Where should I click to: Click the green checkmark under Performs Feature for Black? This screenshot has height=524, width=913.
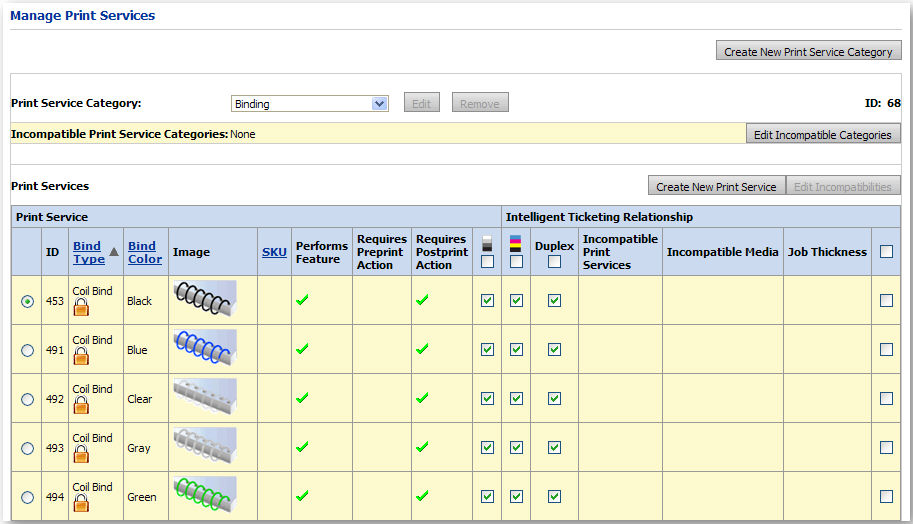(x=302, y=300)
